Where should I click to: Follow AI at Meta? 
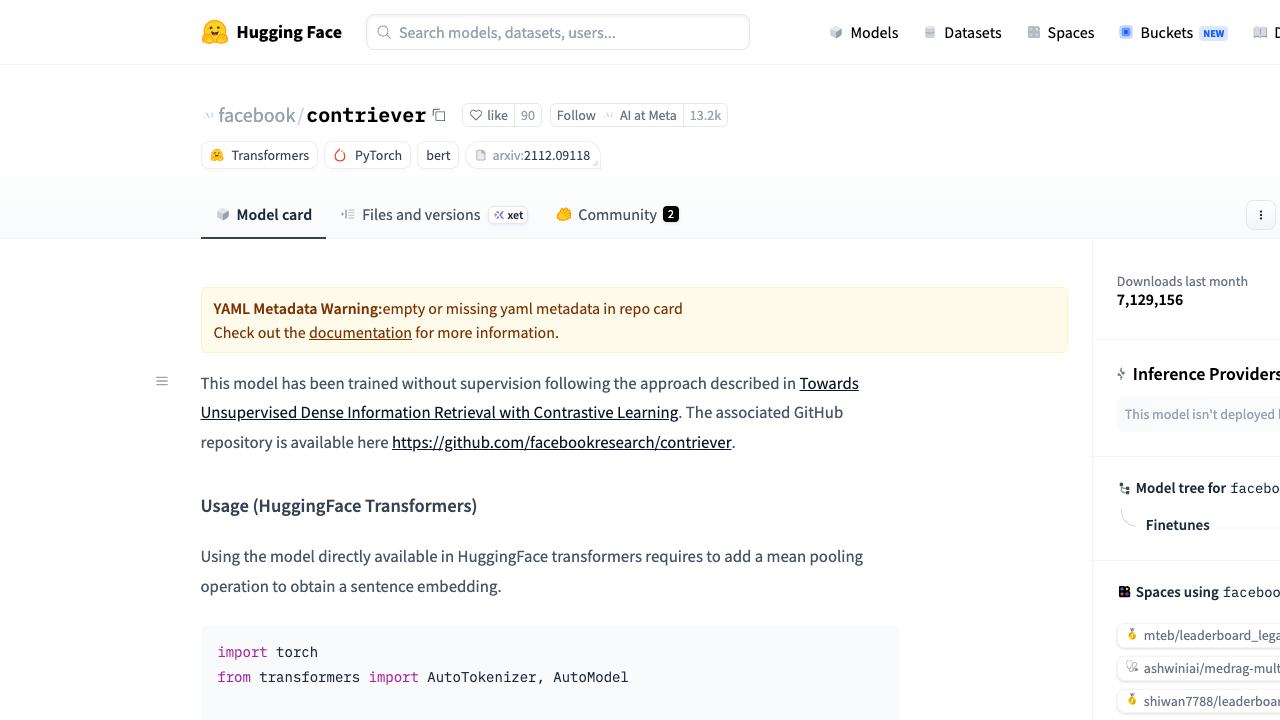576,115
